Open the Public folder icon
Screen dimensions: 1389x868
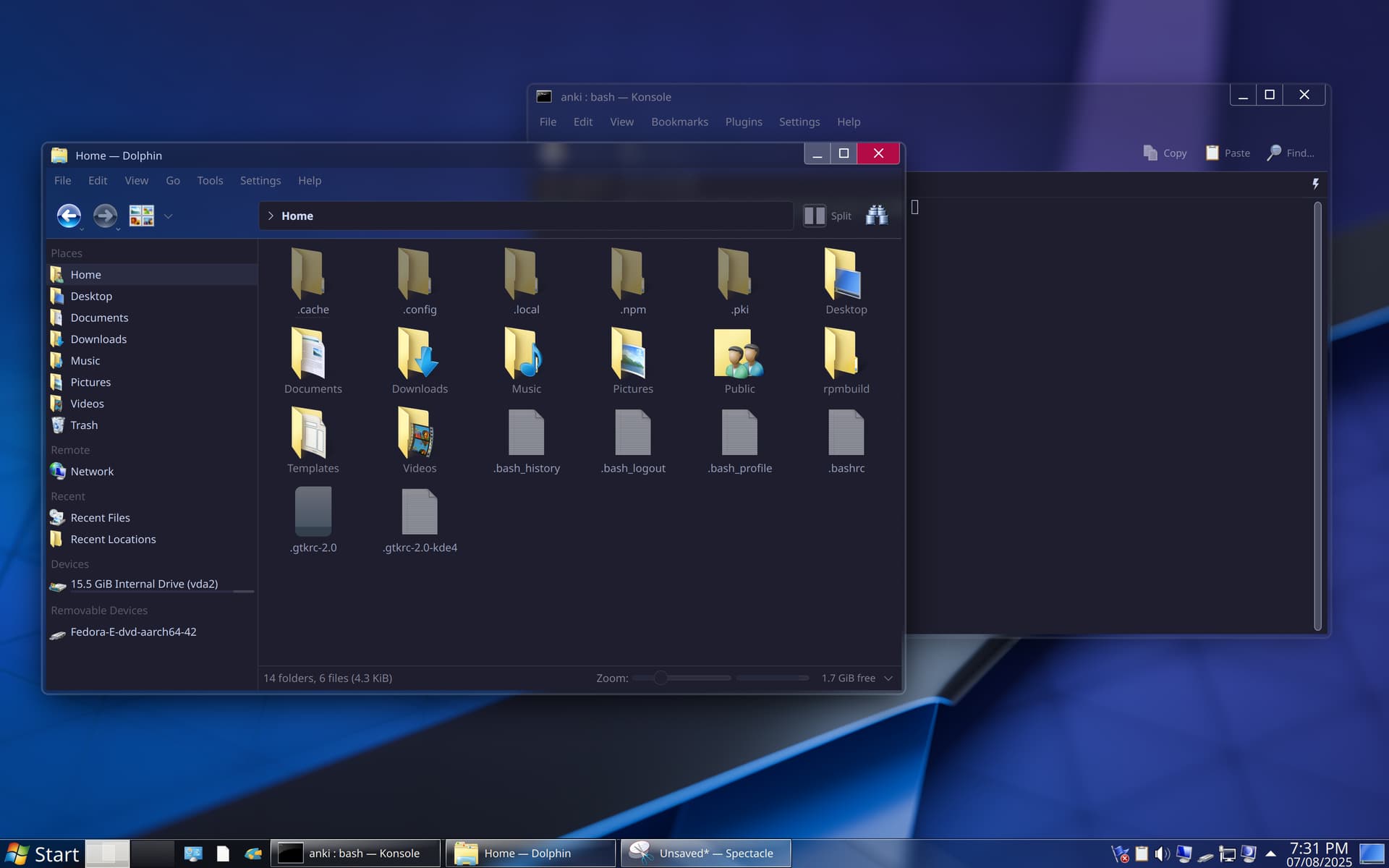coord(739,354)
